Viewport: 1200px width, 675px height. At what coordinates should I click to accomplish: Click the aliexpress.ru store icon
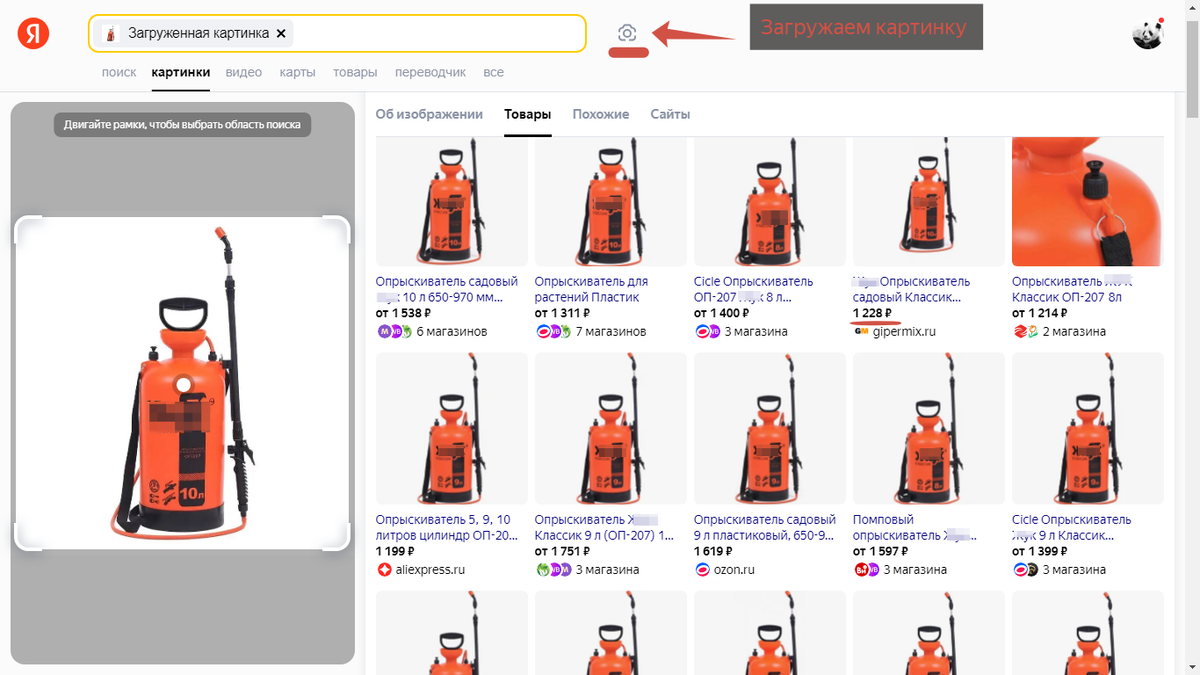pyautogui.click(x=383, y=569)
